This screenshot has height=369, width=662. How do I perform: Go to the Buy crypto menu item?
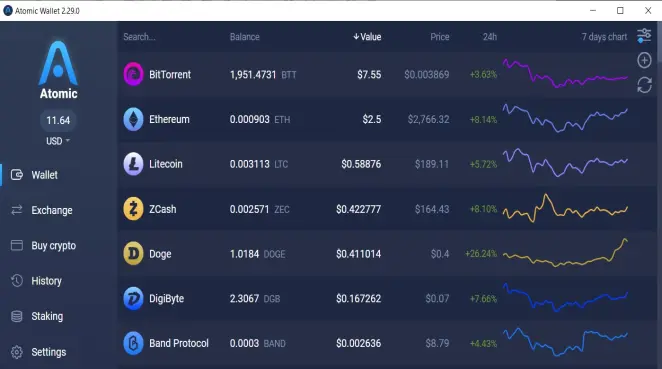tap(54, 246)
